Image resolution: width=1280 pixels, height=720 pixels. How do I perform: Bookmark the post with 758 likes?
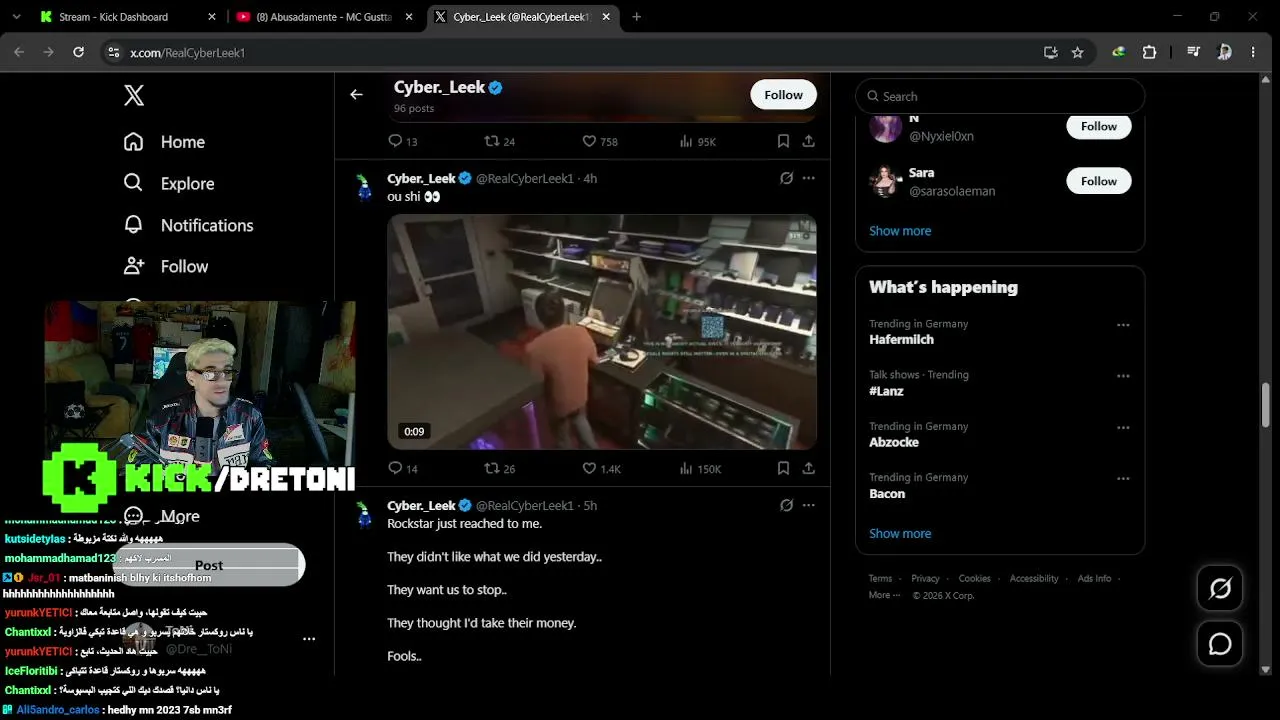783,141
